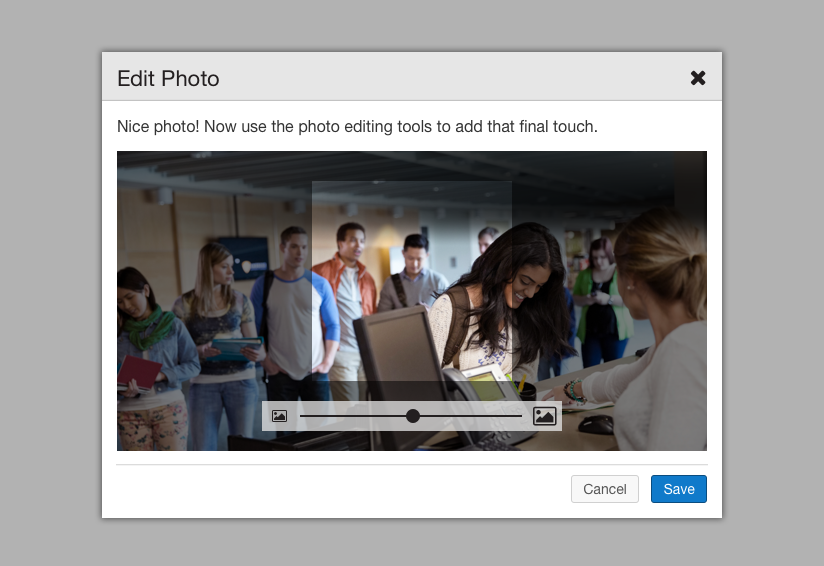This screenshot has width=824, height=566.
Task: Click the small image zoom-out icon
Action: [279, 416]
